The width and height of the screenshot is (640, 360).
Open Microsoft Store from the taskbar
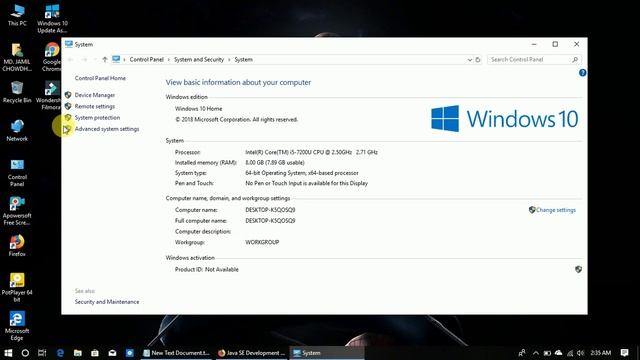[x=95, y=353]
